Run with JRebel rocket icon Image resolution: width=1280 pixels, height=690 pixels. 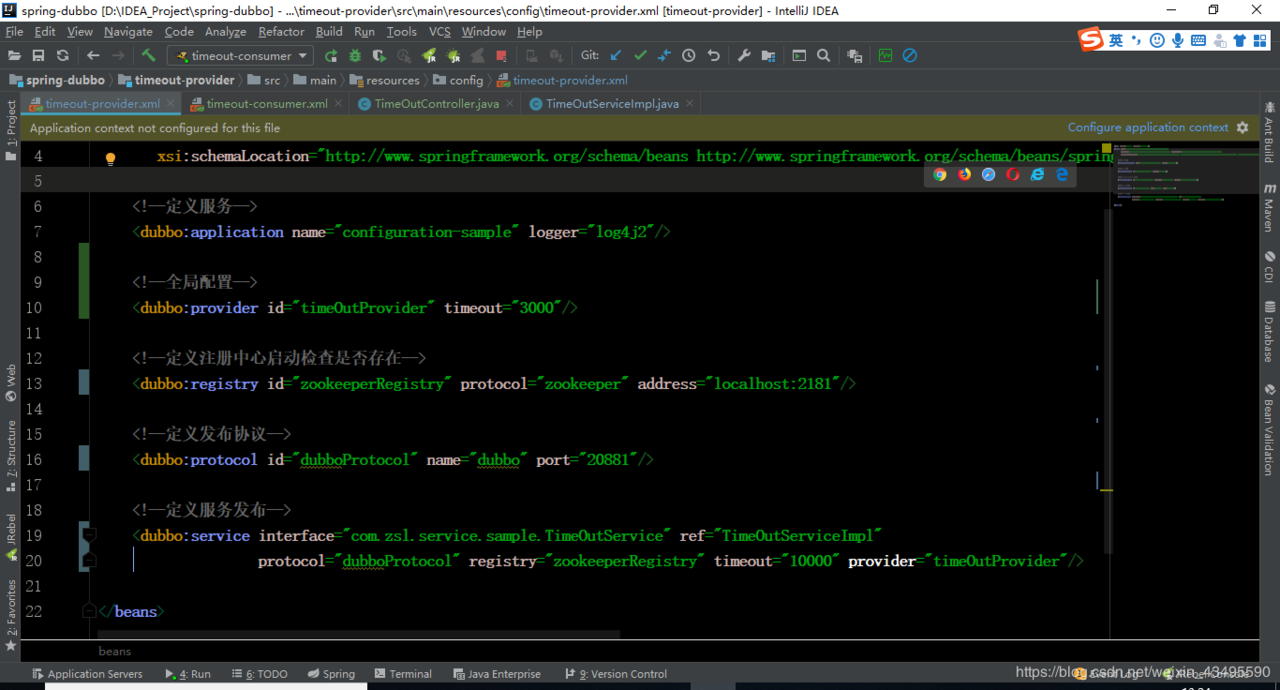click(429, 56)
